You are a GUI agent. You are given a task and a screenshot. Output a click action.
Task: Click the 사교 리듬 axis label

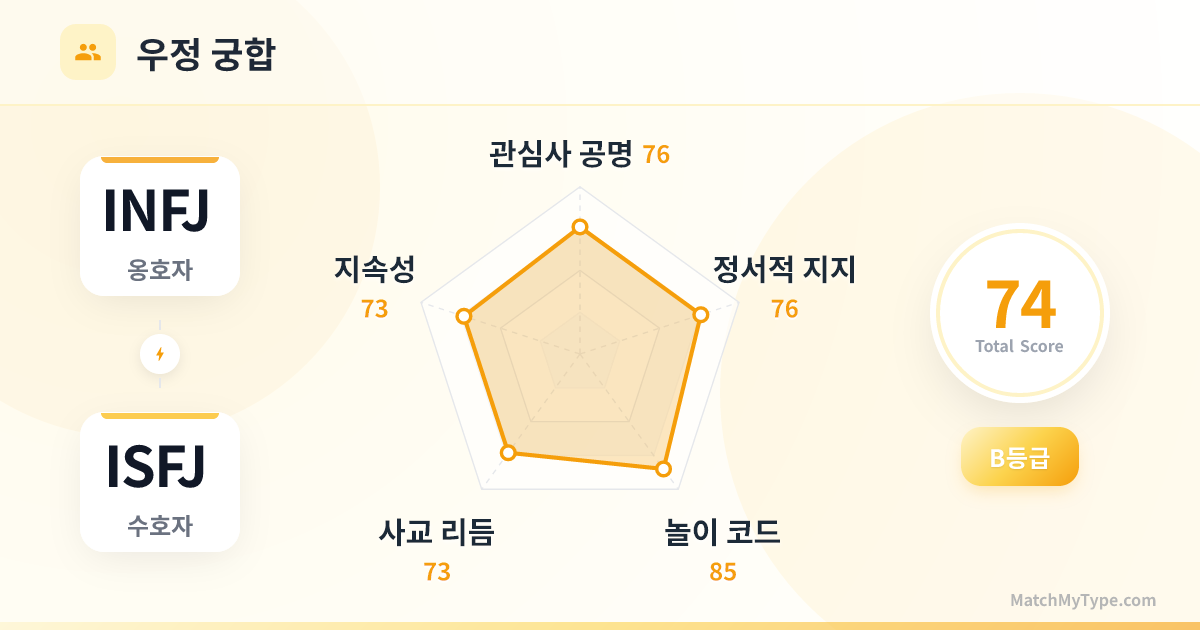(437, 533)
